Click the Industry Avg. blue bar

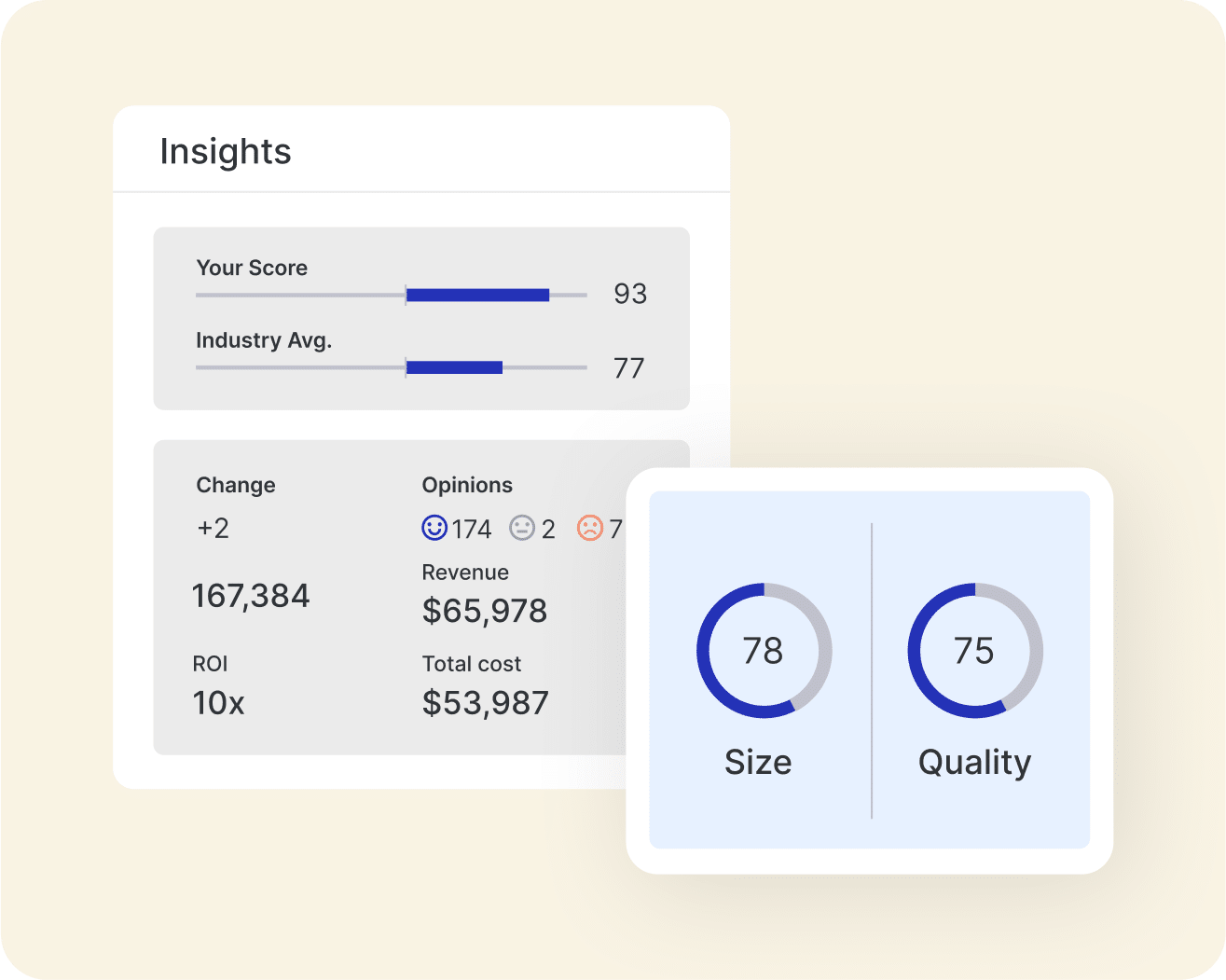click(x=454, y=368)
